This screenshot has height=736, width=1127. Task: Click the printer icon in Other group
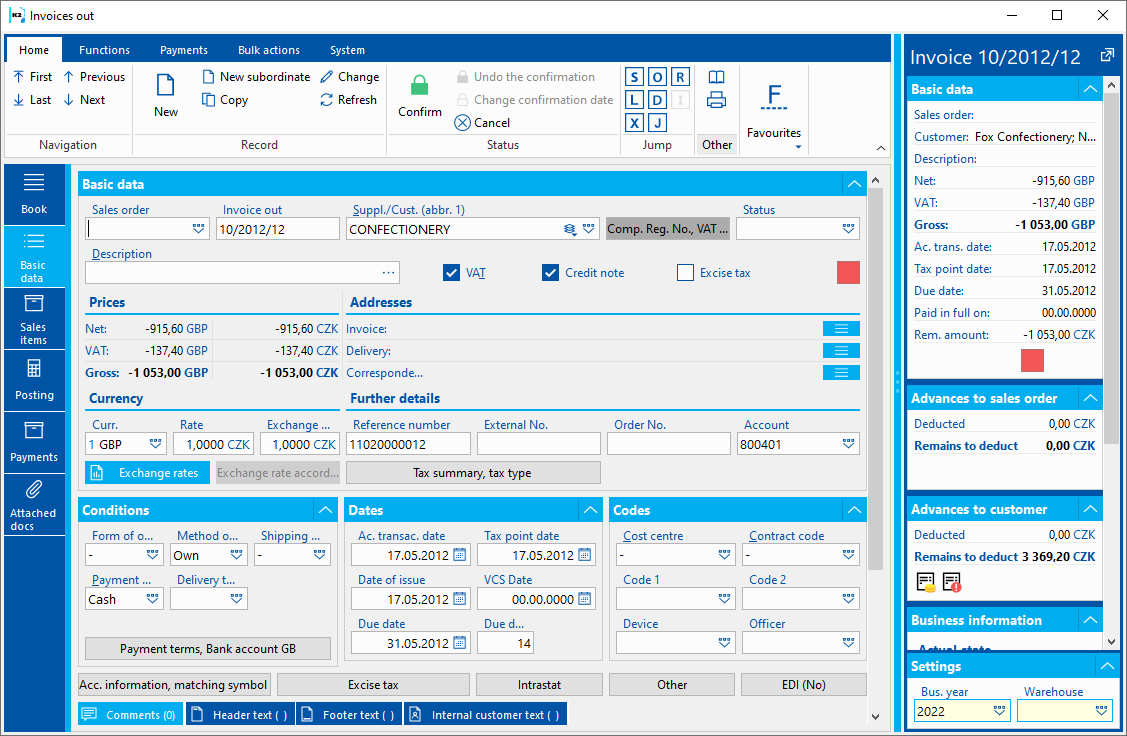click(717, 100)
